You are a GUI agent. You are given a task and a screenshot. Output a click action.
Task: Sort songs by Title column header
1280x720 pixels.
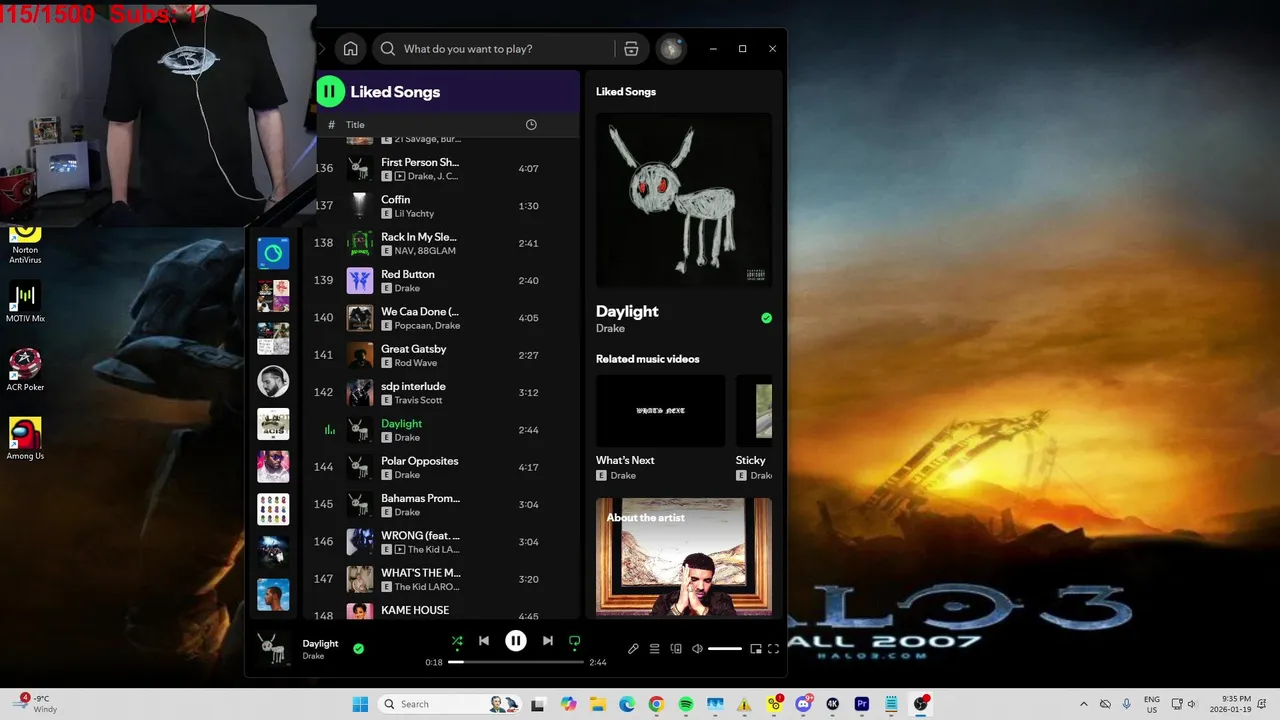click(x=355, y=125)
